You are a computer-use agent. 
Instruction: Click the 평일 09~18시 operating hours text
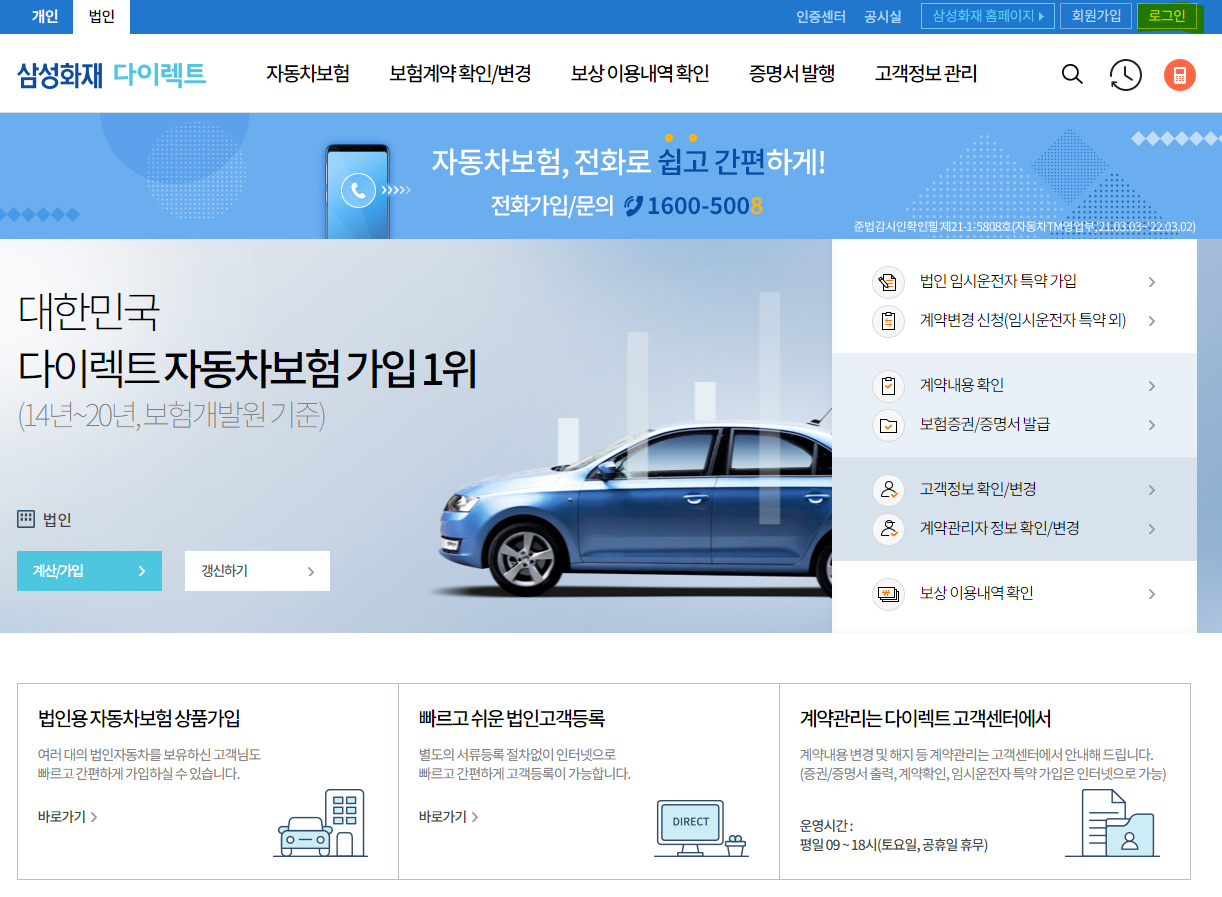tap(894, 846)
